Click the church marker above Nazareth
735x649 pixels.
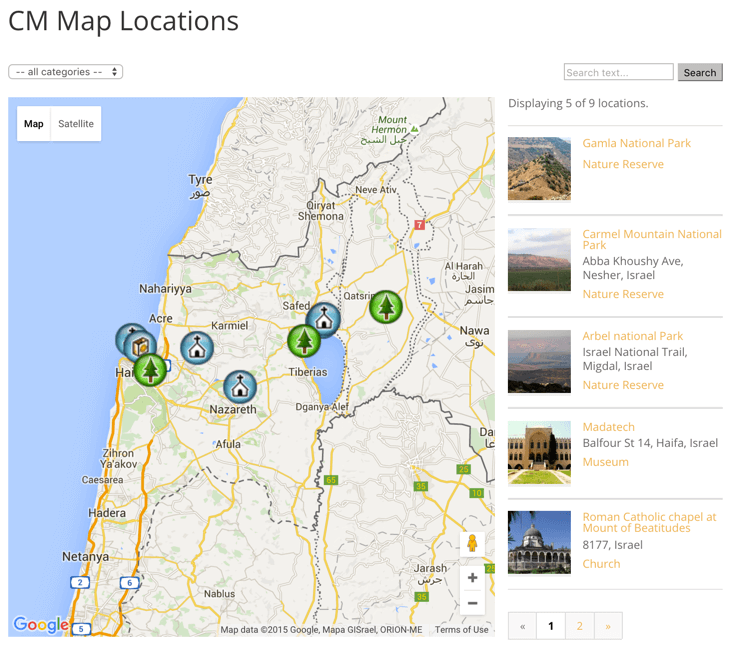240,387
